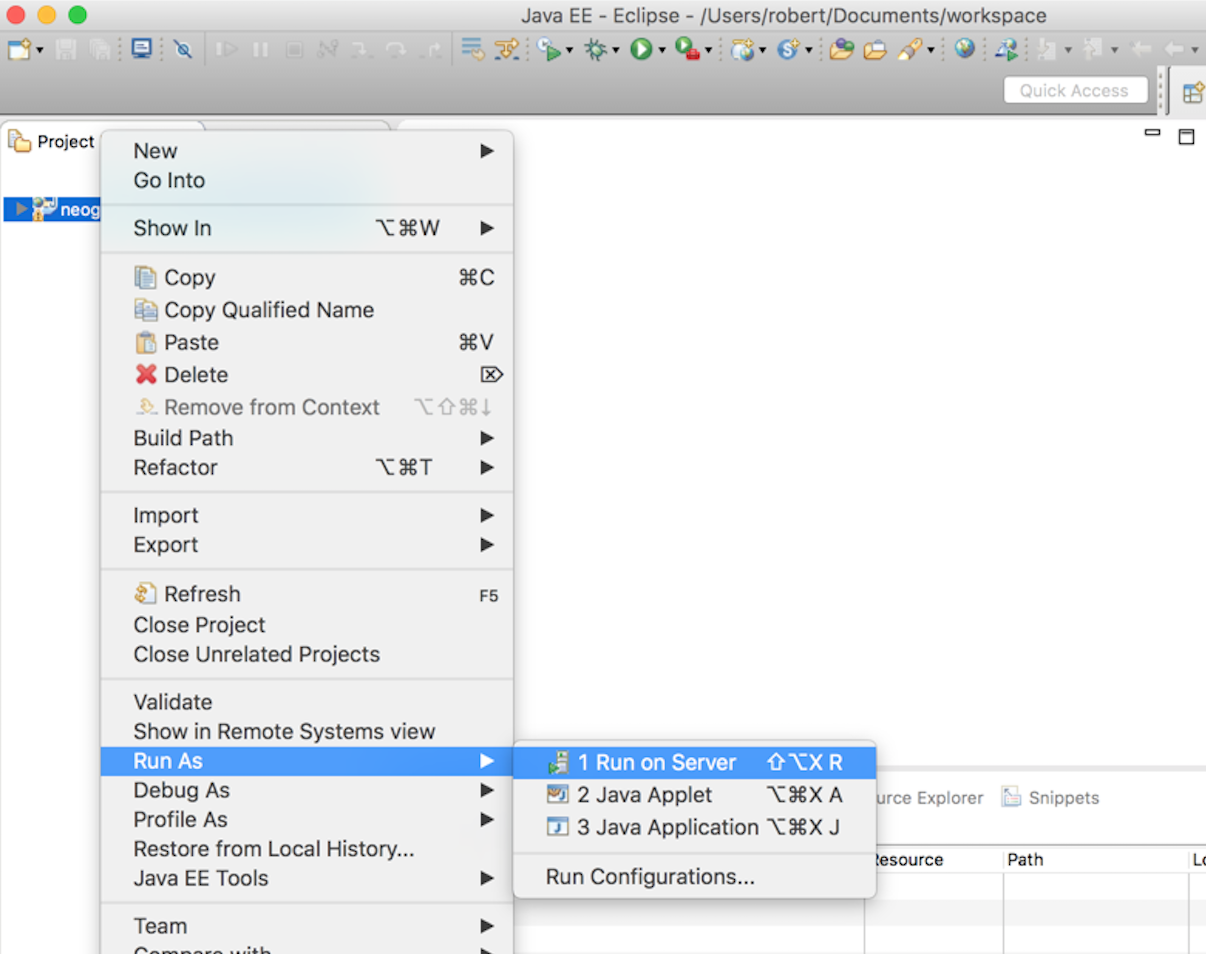
Task: Choose Go Into from context menu
Action: [307, 181]
